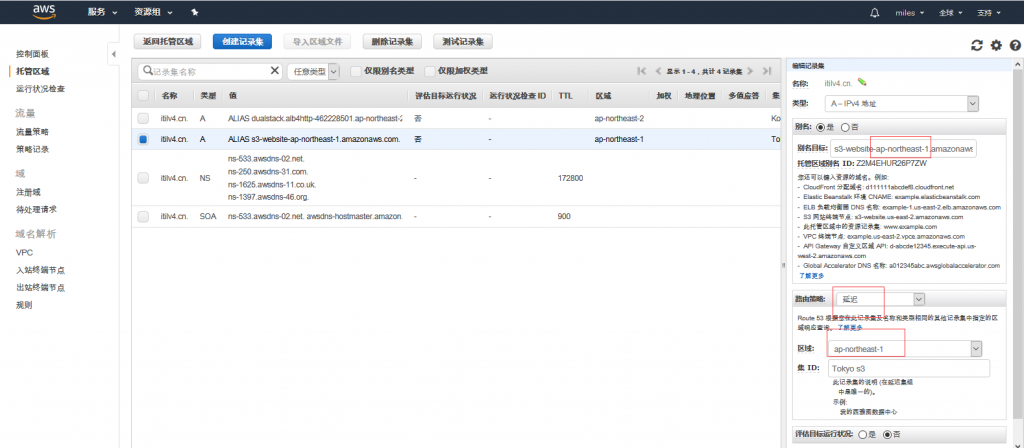Click the AWS logo home icon

pos(42,12)
